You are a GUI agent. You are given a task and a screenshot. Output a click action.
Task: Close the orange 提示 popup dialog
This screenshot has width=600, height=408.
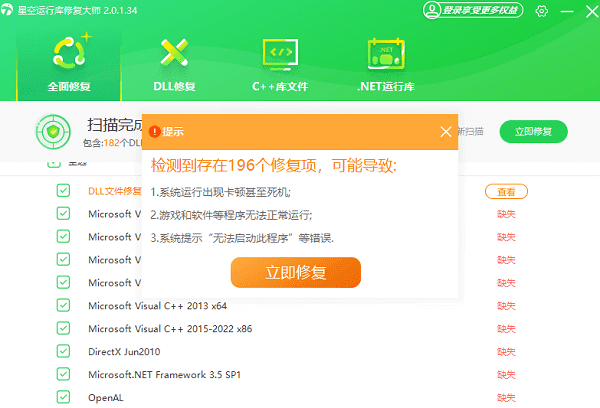click(x=446, y=132)
